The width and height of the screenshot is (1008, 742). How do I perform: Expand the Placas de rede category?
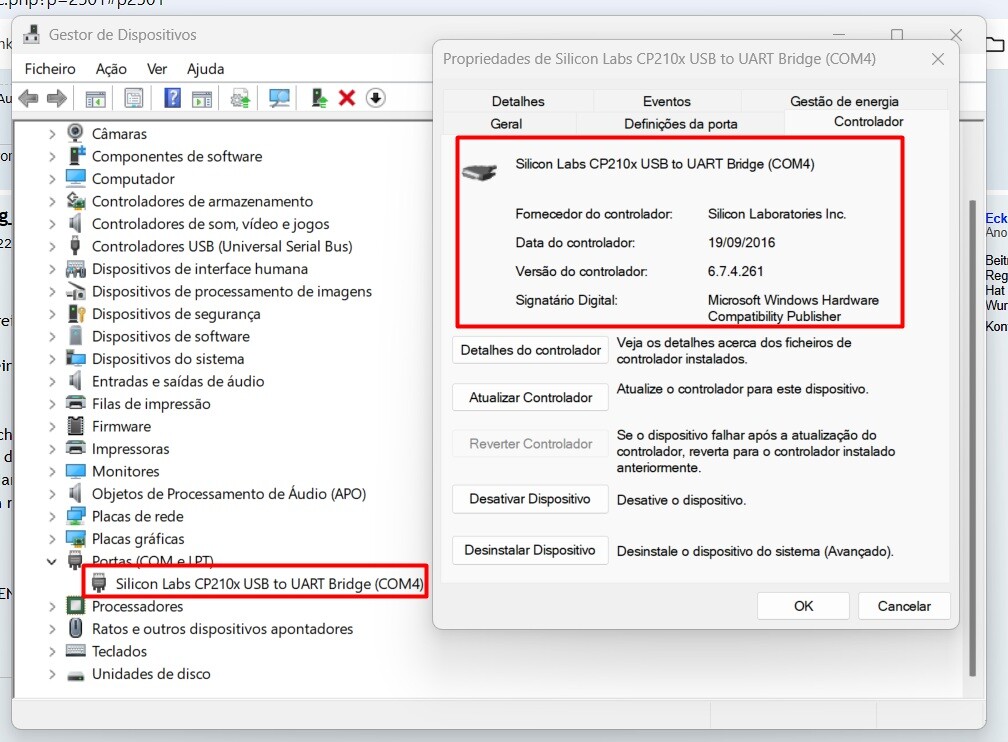(x=53, y=517)
